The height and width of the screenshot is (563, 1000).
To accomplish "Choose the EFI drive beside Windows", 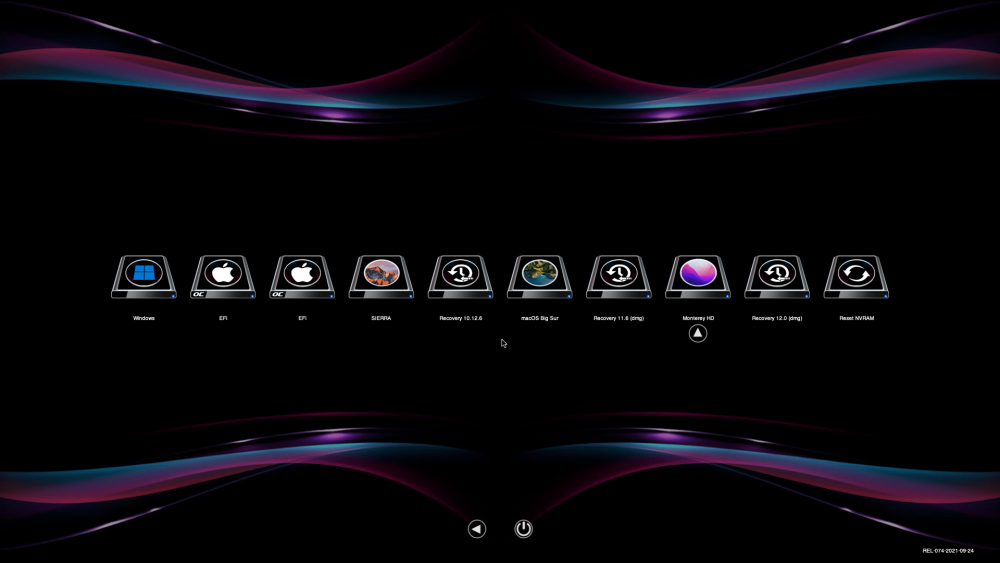I will click(x=223, y=277).
